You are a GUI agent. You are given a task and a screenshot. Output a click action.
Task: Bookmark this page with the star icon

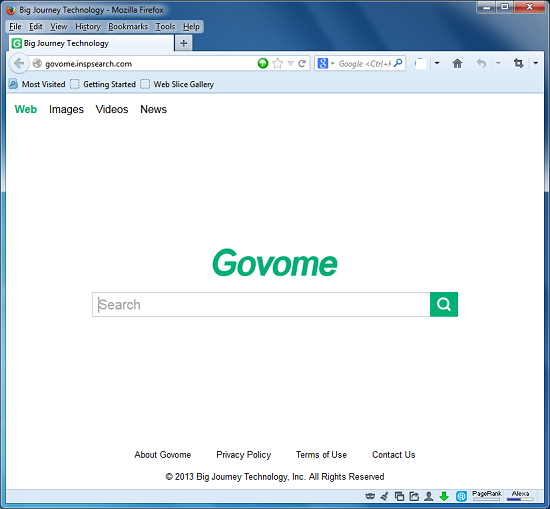pos(277,63)
